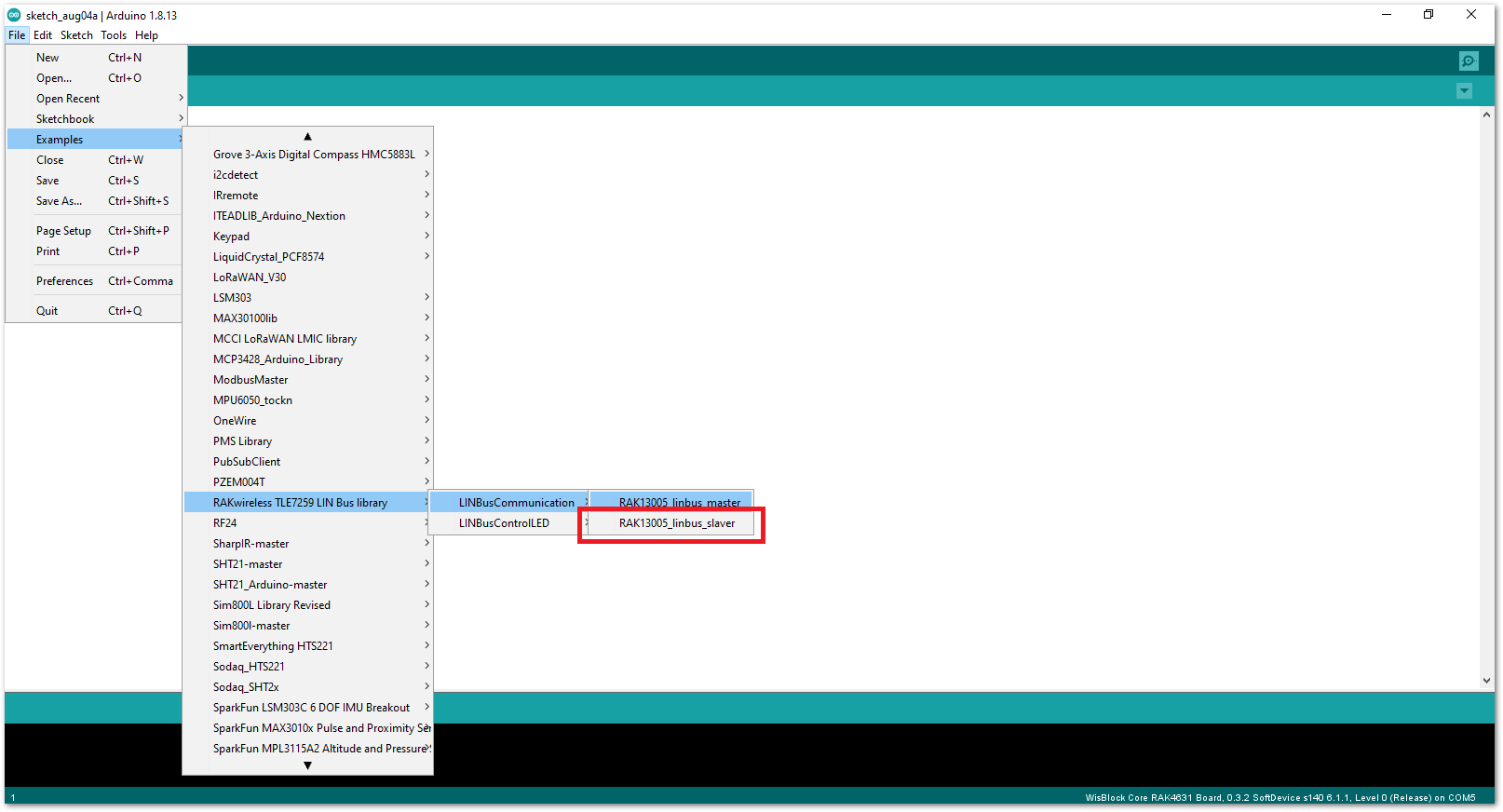Expand SHT21-master examples

click(x=308, y=564)
